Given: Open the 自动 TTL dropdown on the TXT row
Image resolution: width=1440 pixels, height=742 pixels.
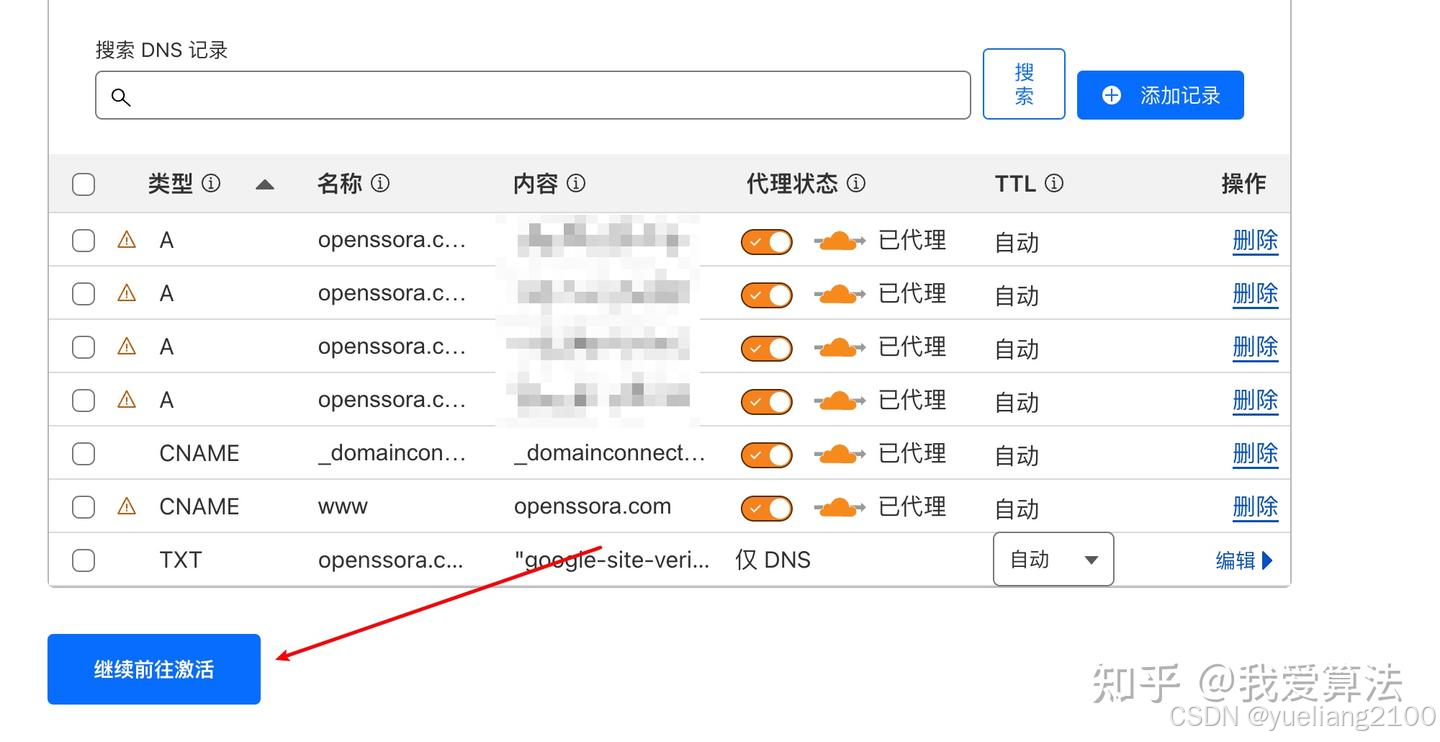Looking at the screenshot, I should pyautogui.click(x=1053, y=559).
